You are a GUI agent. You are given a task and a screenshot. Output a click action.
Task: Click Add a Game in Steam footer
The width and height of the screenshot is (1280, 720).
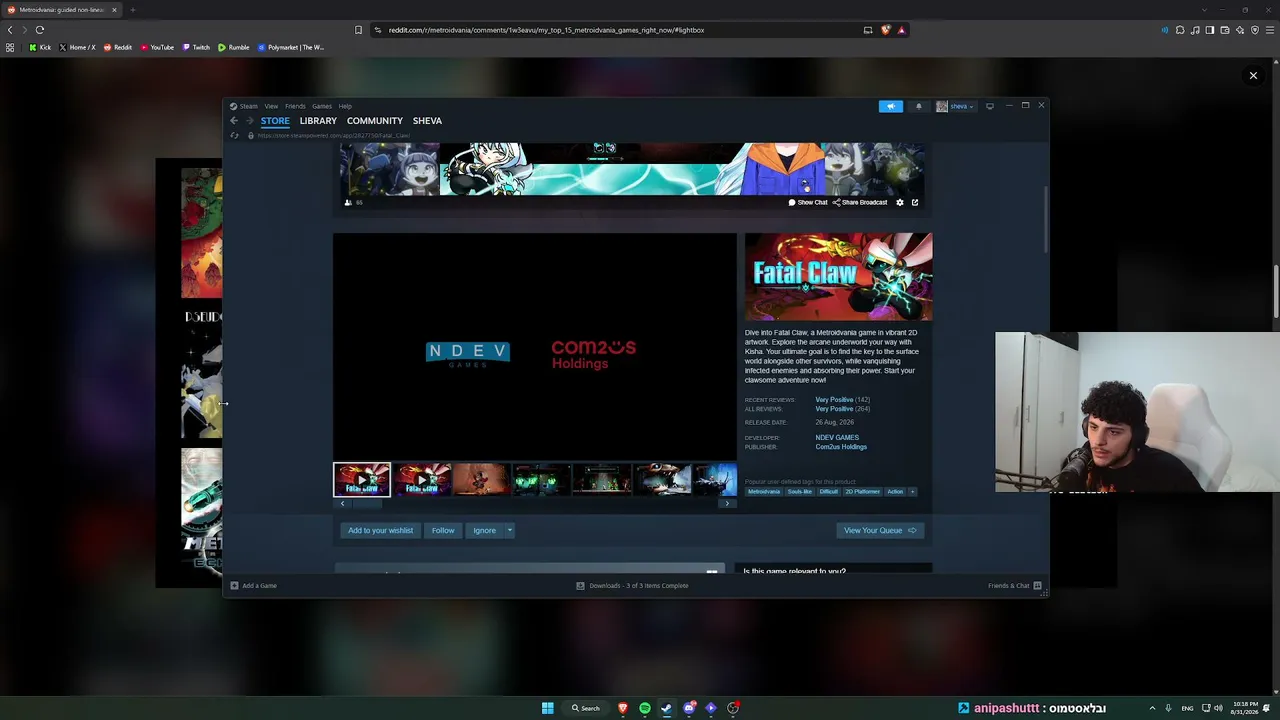tap(254, 586)
